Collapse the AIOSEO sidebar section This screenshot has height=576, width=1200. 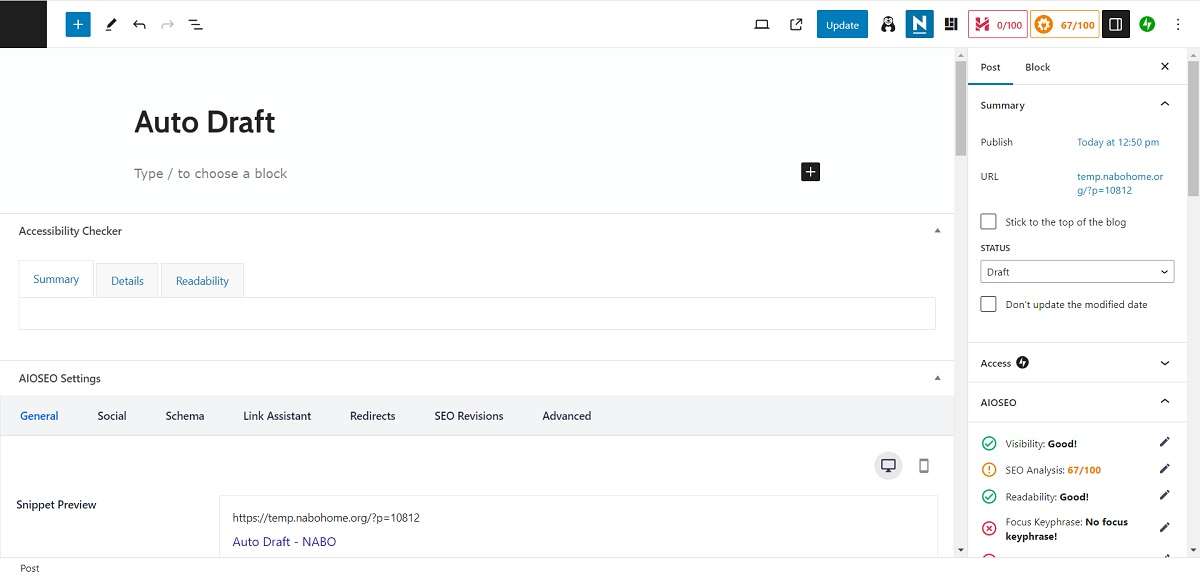(1164, 402)
